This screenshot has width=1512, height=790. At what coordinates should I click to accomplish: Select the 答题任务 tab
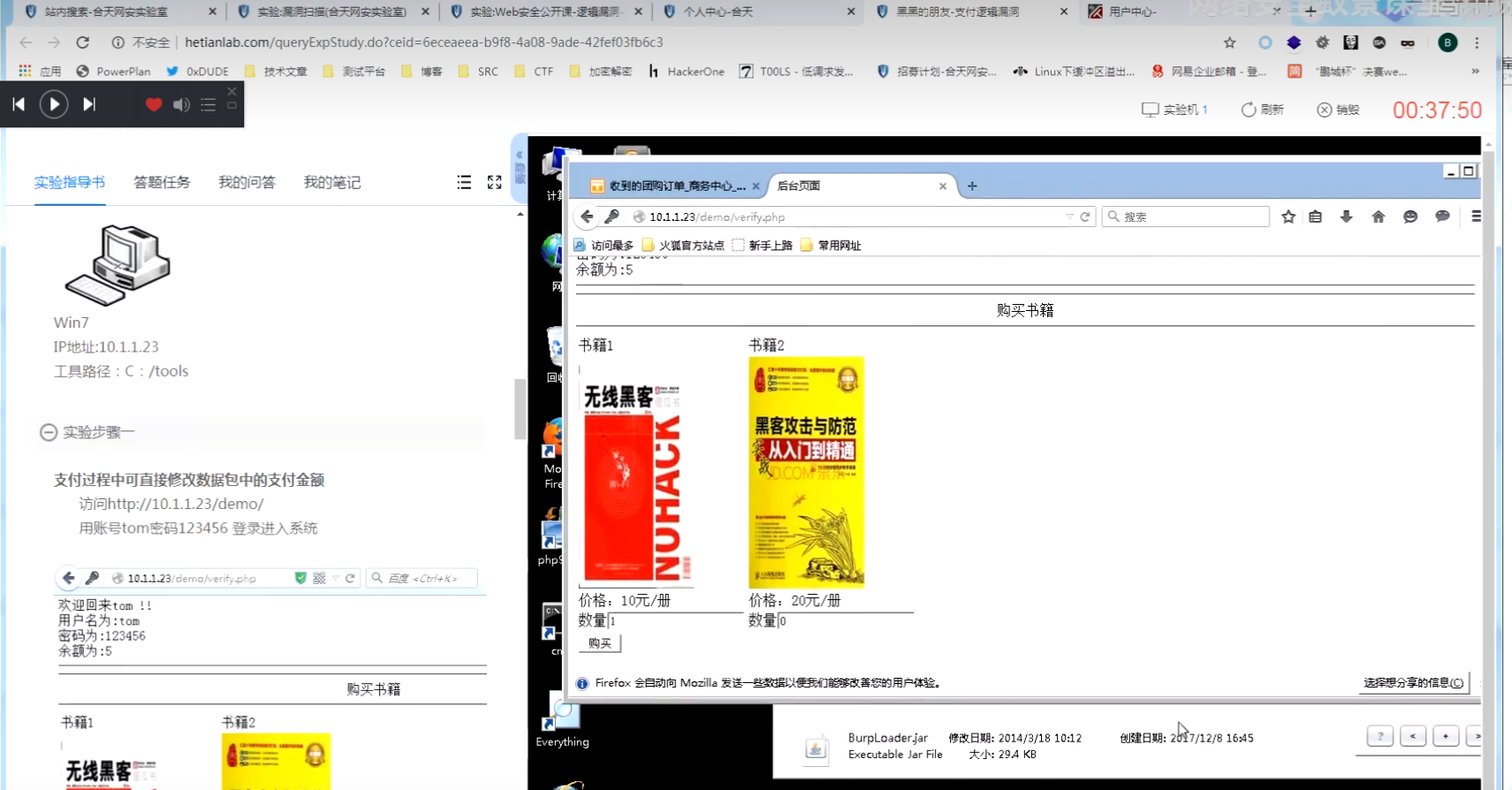[x=162, y=182]
